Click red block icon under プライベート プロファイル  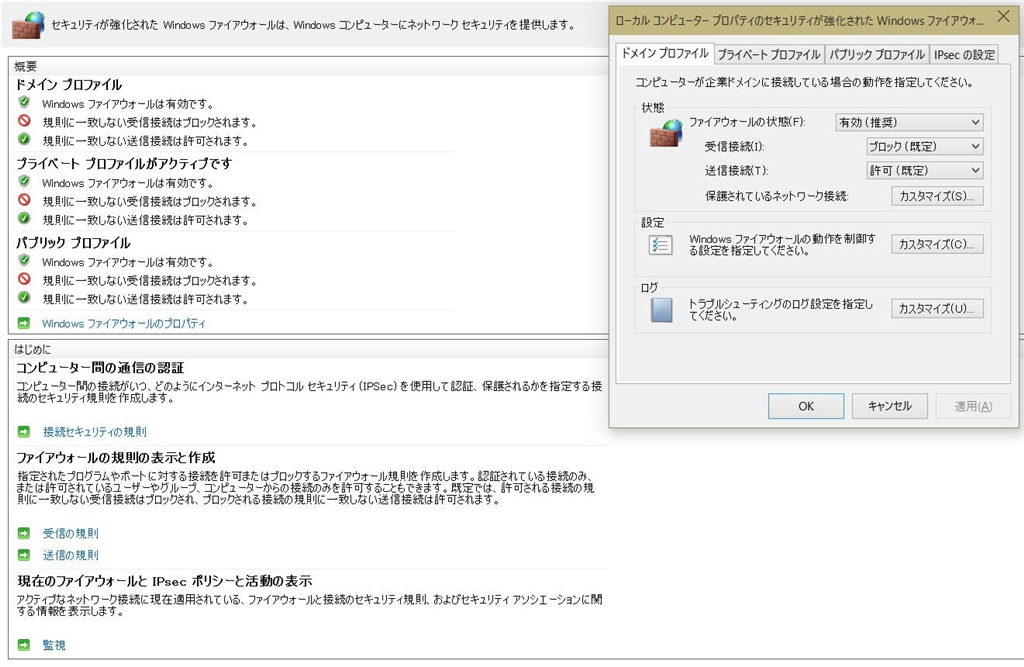(24, 200)
